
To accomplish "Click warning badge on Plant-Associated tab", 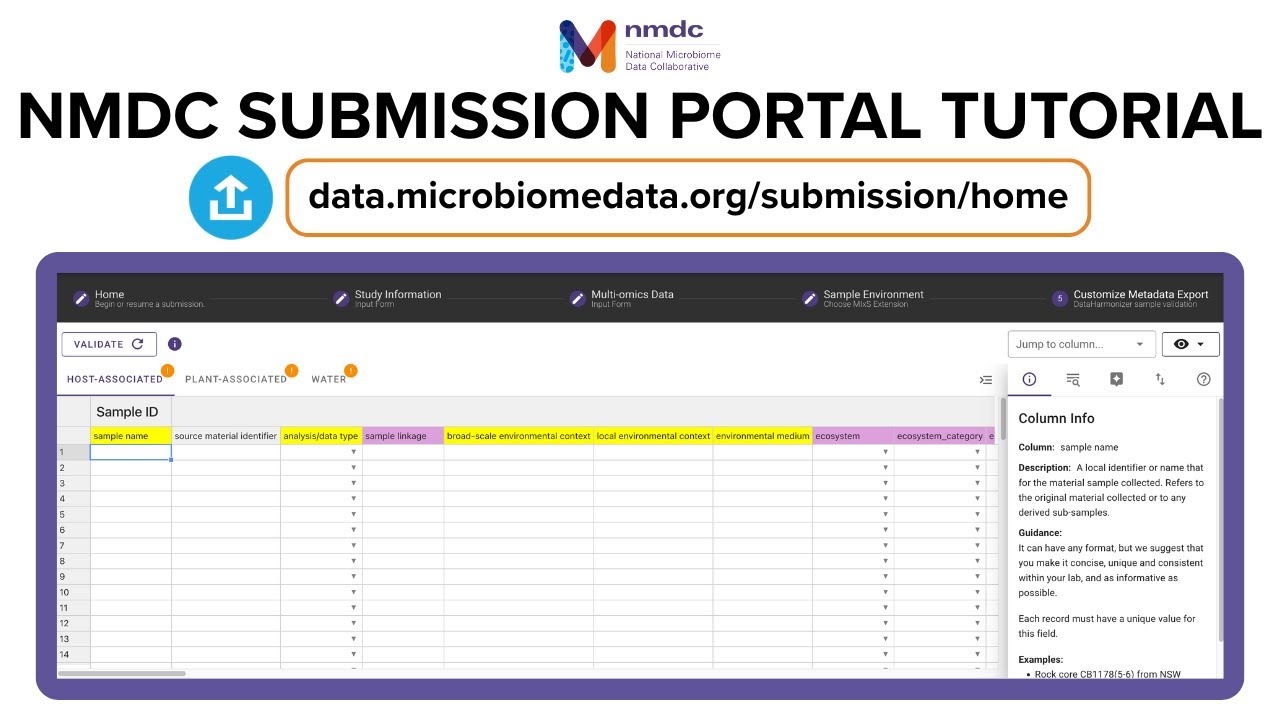I will click(292, 371).
